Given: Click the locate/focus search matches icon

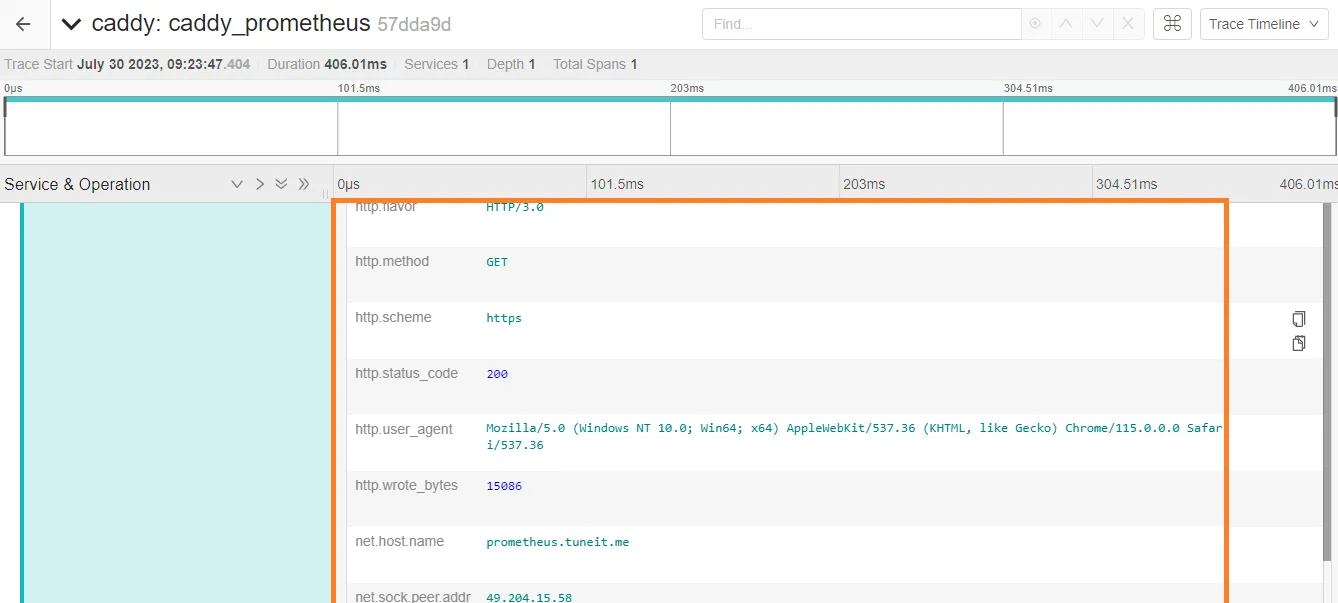Looking at the screenshot, I should 1035,24.
